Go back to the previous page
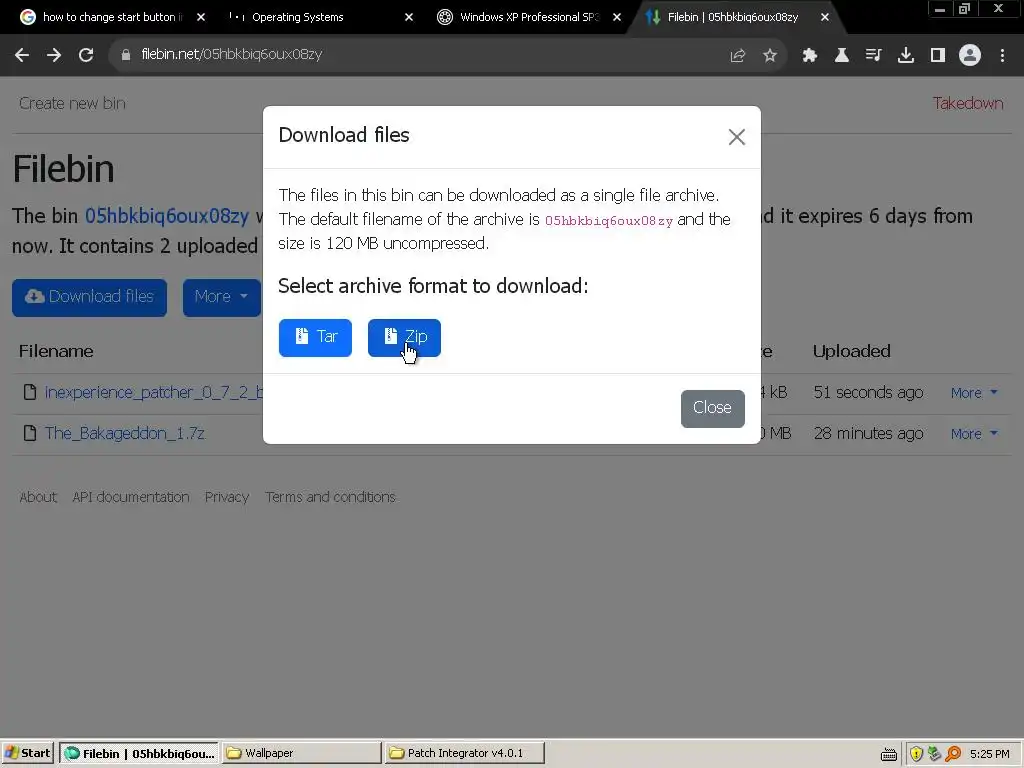This screenshot has width=1024, height=768. (x=22, y=55)
